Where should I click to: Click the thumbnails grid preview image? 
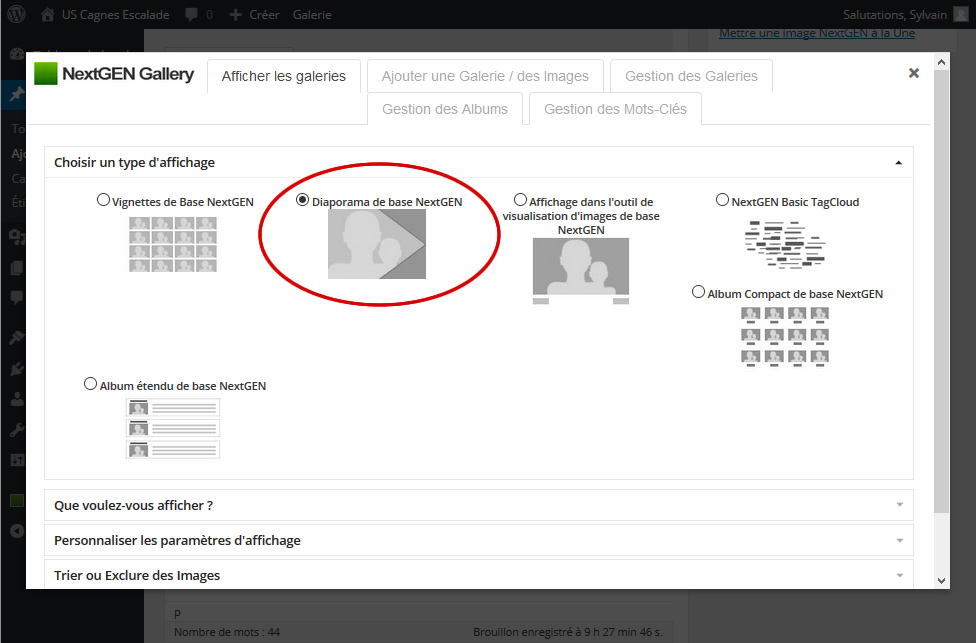click(173, 244)
